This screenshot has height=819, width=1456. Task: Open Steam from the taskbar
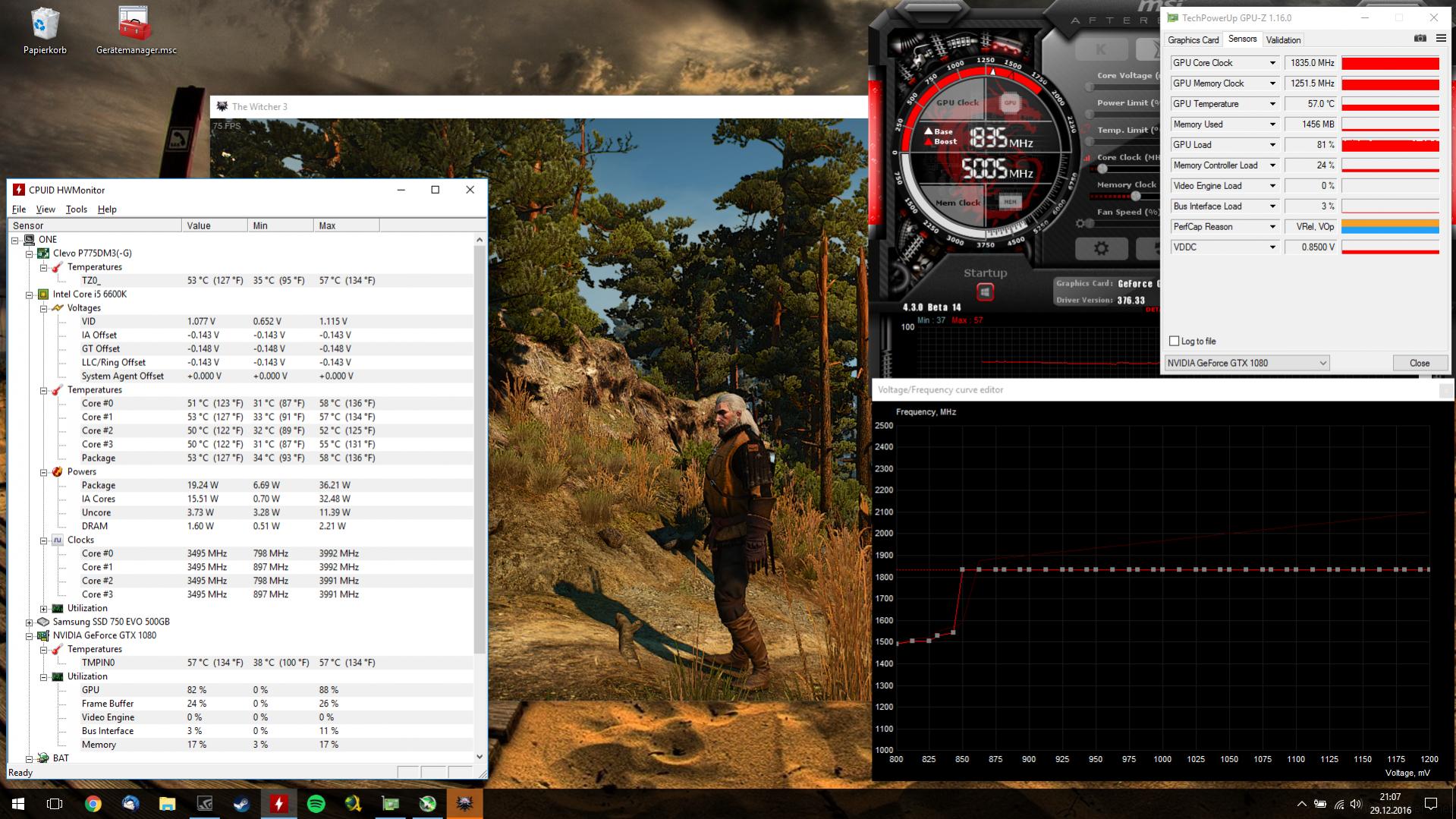click(242, 804)
